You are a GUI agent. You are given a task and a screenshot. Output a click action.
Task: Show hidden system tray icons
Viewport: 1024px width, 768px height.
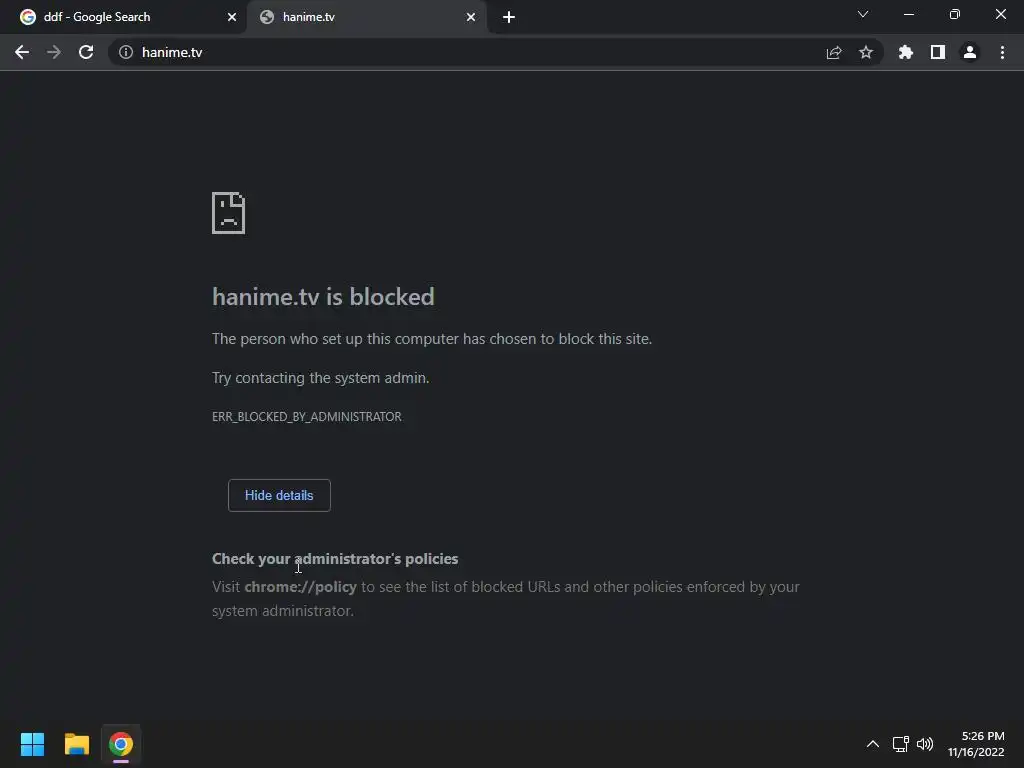(872, 744)
